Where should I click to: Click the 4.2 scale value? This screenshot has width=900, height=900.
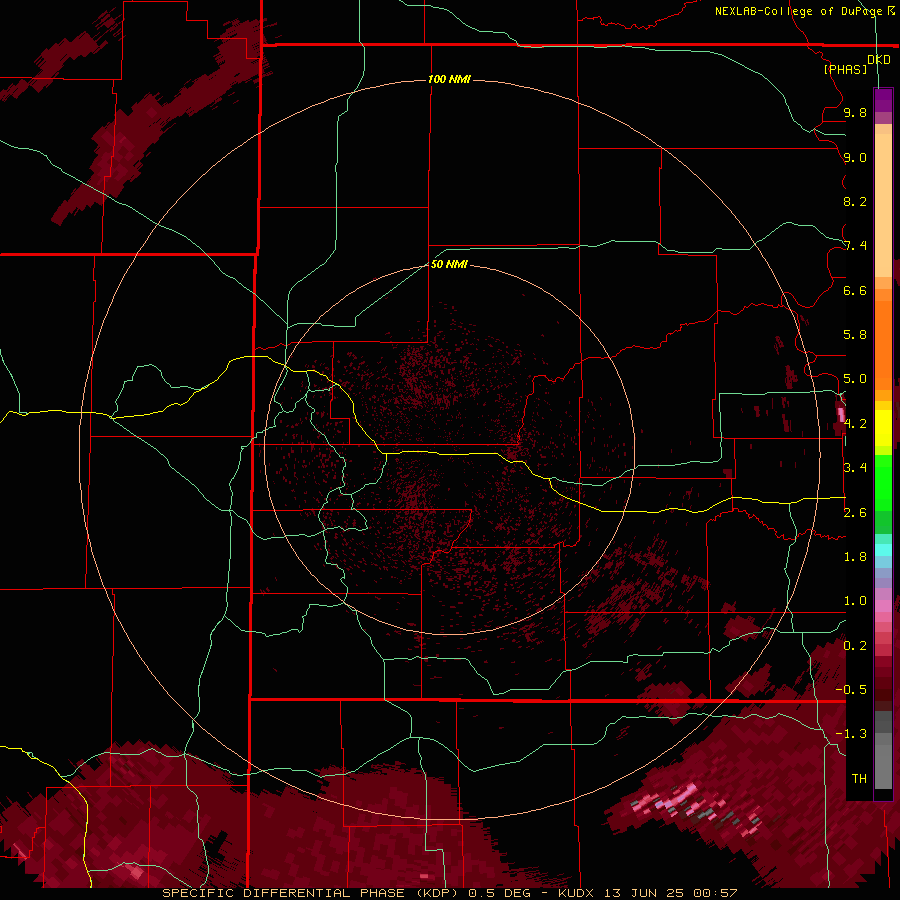pyautogui.click(x=855, y=424)
